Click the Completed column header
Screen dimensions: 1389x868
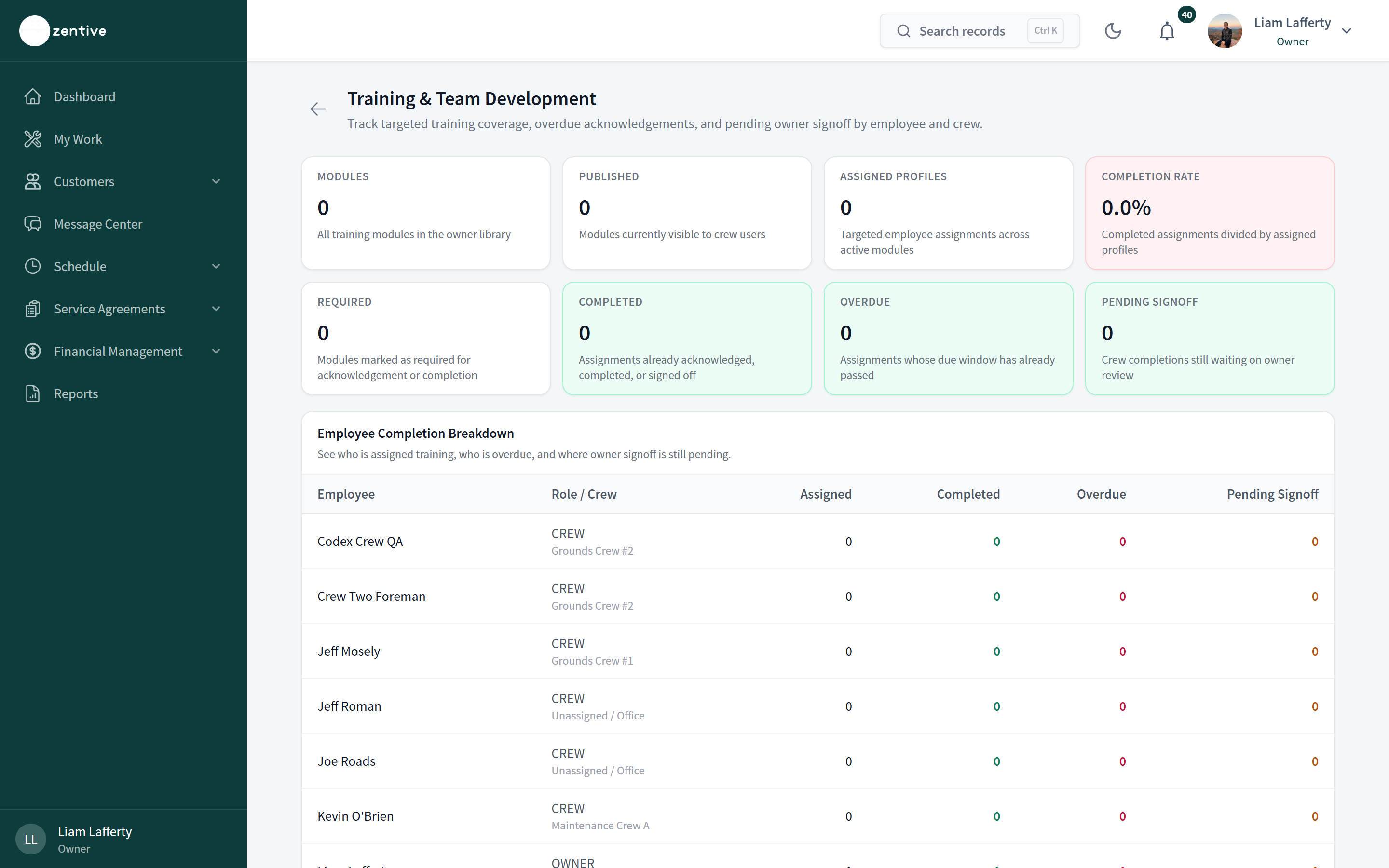click(x=968, y=494)
